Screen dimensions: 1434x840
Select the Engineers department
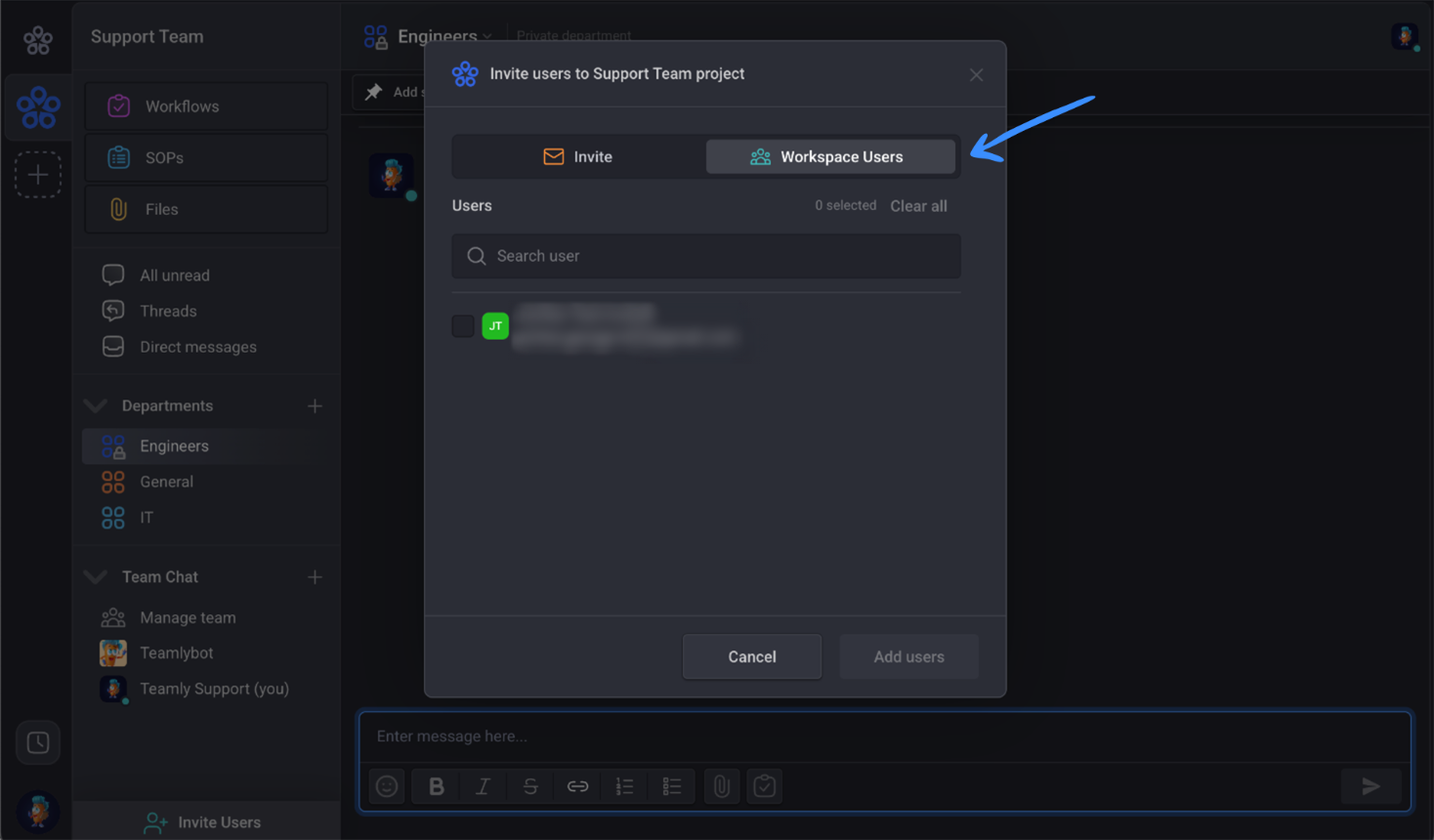pyautogui.click(x=206, y=446)
